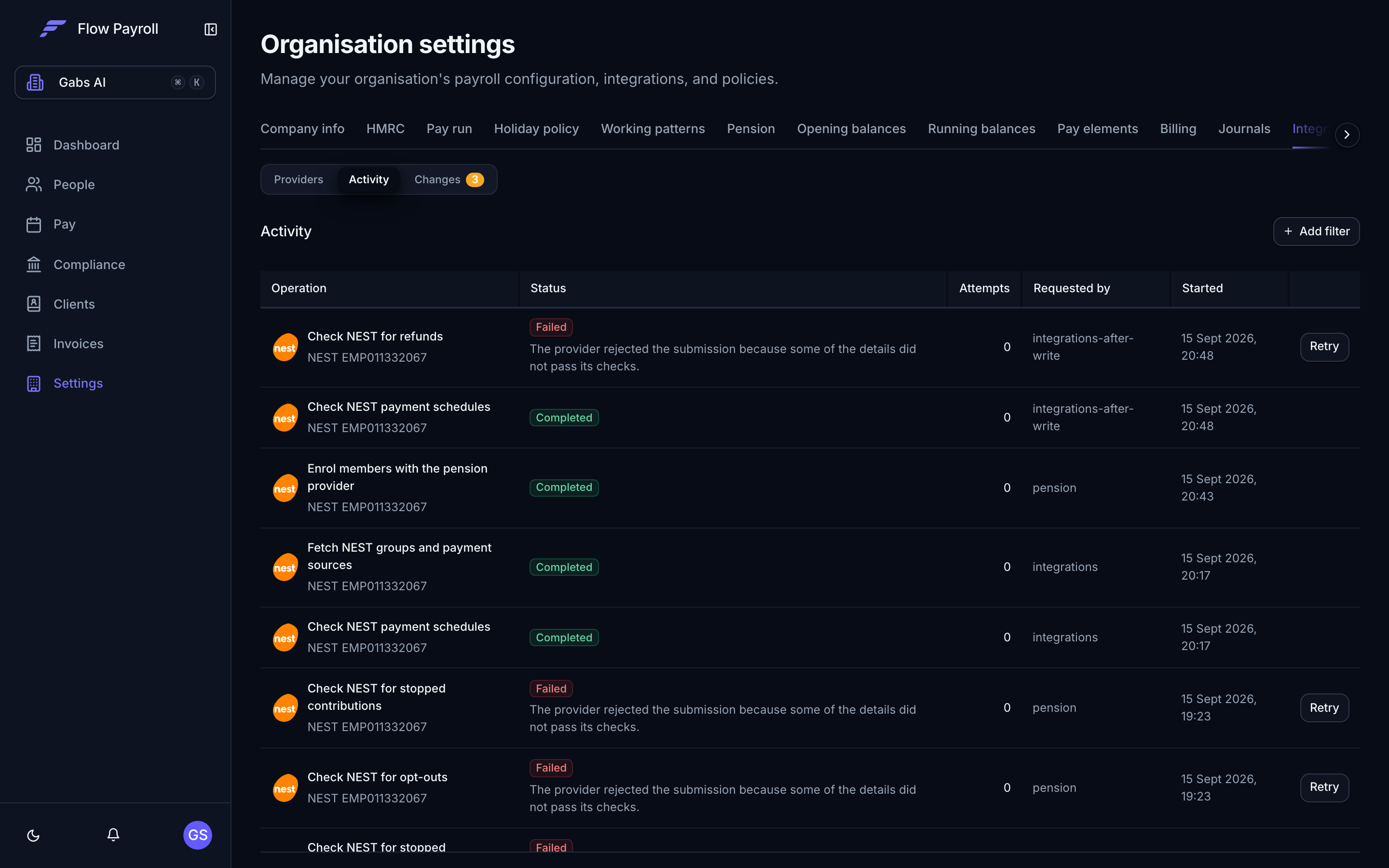Retry Check NEST for refunds

(x=1324, y=347)
